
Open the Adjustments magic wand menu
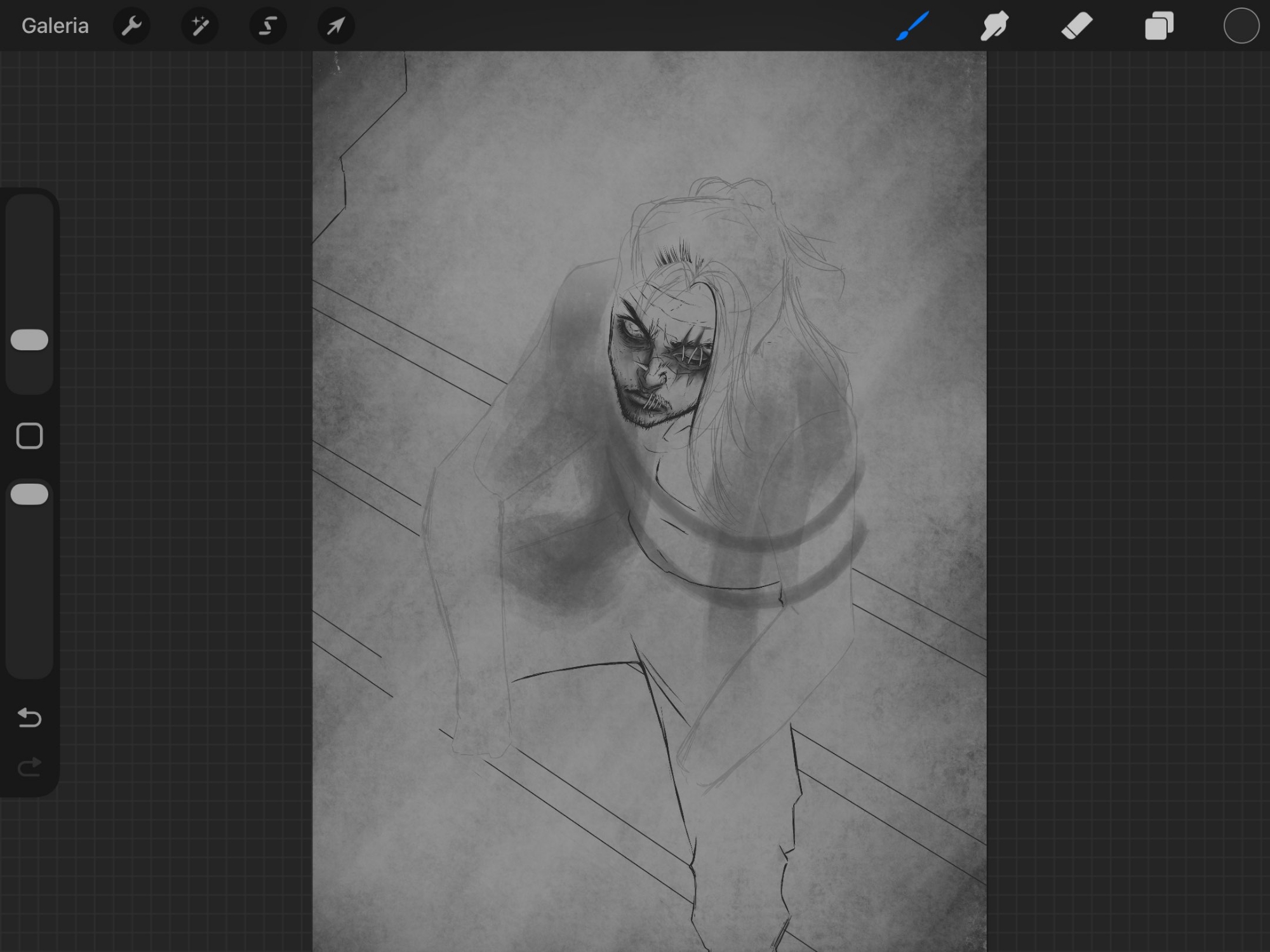[200, 26]
